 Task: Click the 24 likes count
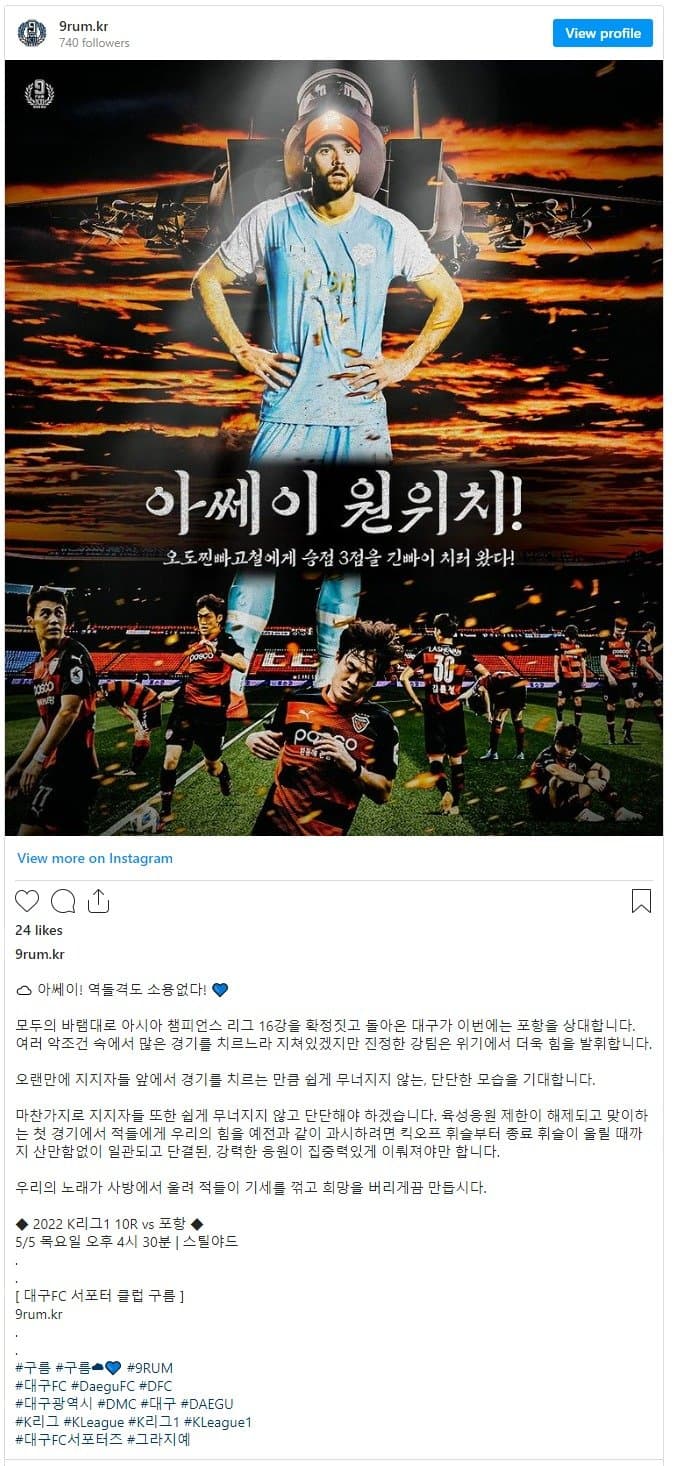[x=39, y=930]
